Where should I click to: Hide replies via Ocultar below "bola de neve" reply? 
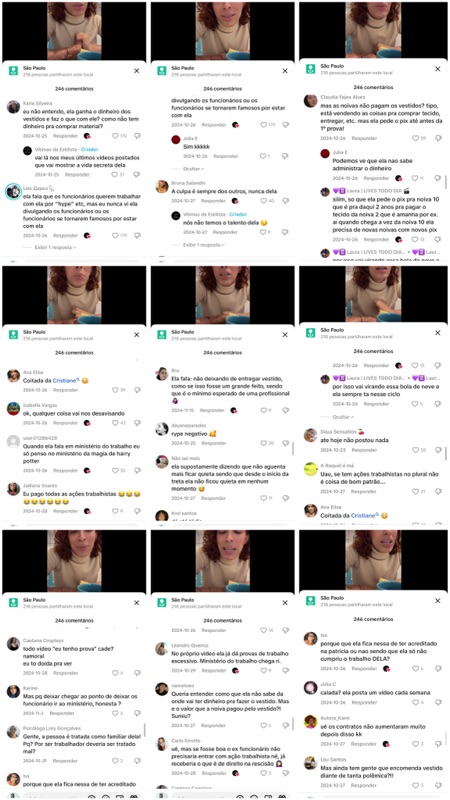pos(342,417)
